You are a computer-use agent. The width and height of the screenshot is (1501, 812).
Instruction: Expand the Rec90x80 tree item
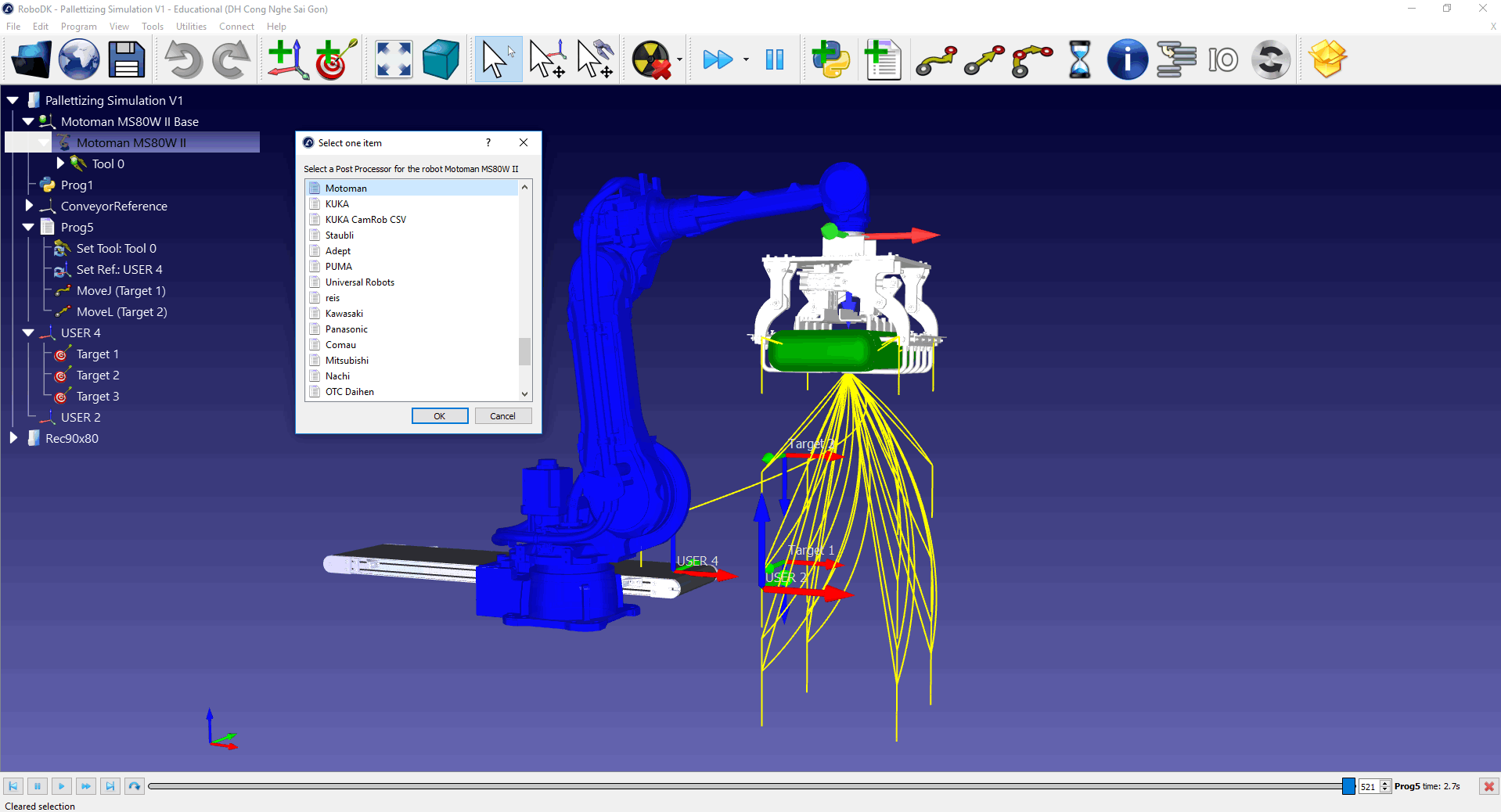tap(13, 438)
